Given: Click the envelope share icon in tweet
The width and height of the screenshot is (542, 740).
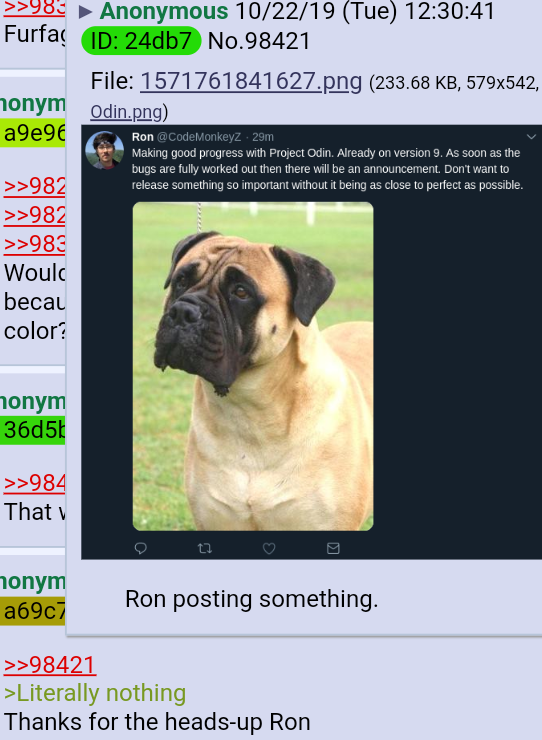Looking at the screenshot, I should pos(333,548).
